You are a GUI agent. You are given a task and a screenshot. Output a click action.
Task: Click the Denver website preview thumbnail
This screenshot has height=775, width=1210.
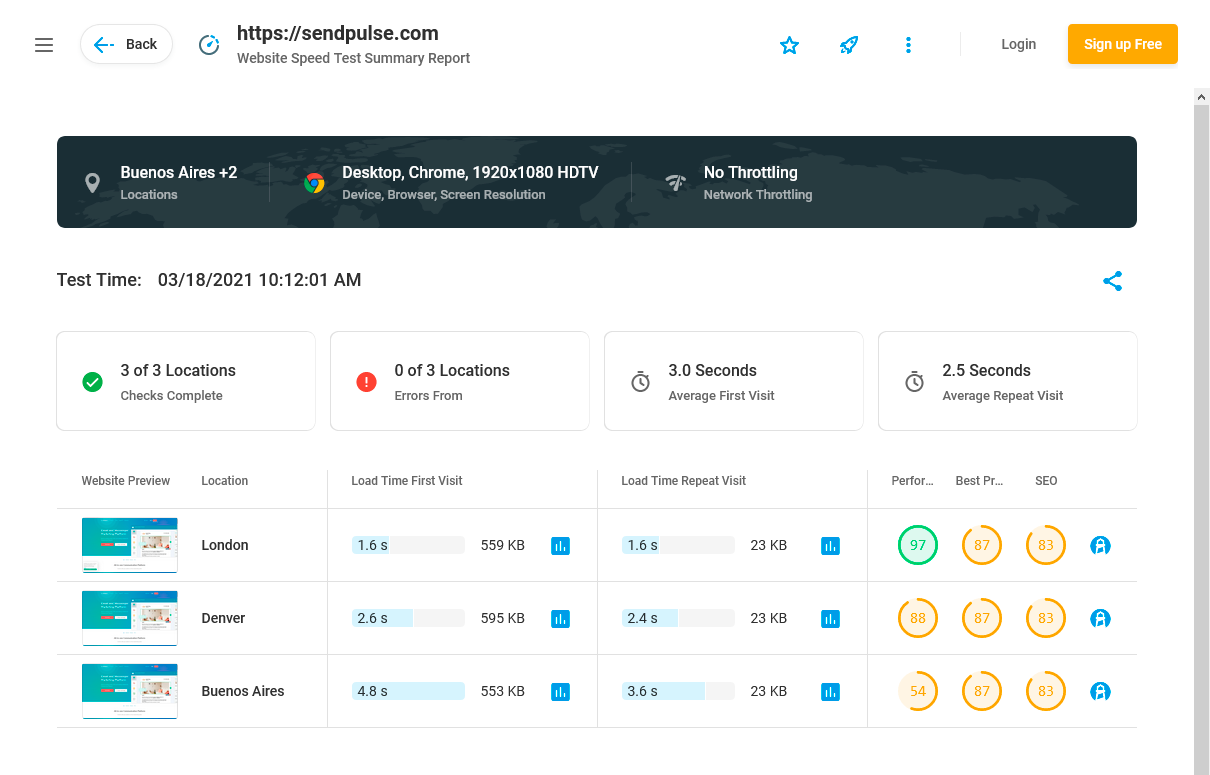coord(129,618)
